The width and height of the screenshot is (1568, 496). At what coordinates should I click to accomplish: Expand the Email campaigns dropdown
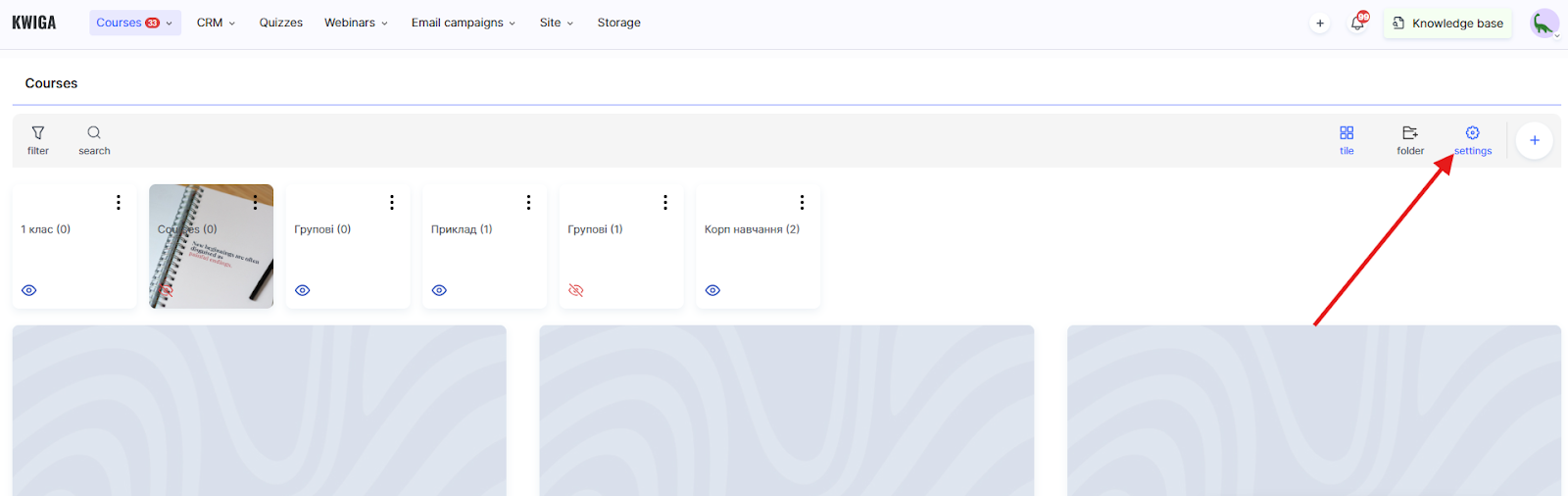click(x=463, y=23)
